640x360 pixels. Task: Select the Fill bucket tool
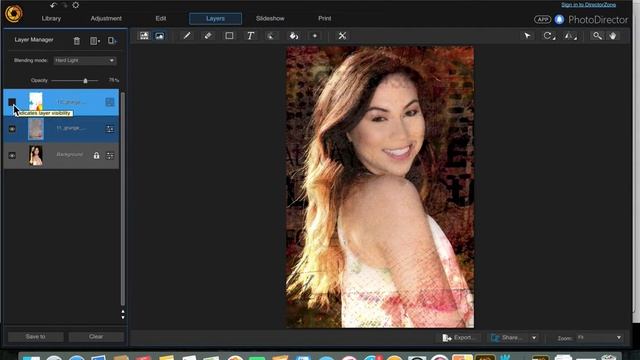click(x=294, y=36)
